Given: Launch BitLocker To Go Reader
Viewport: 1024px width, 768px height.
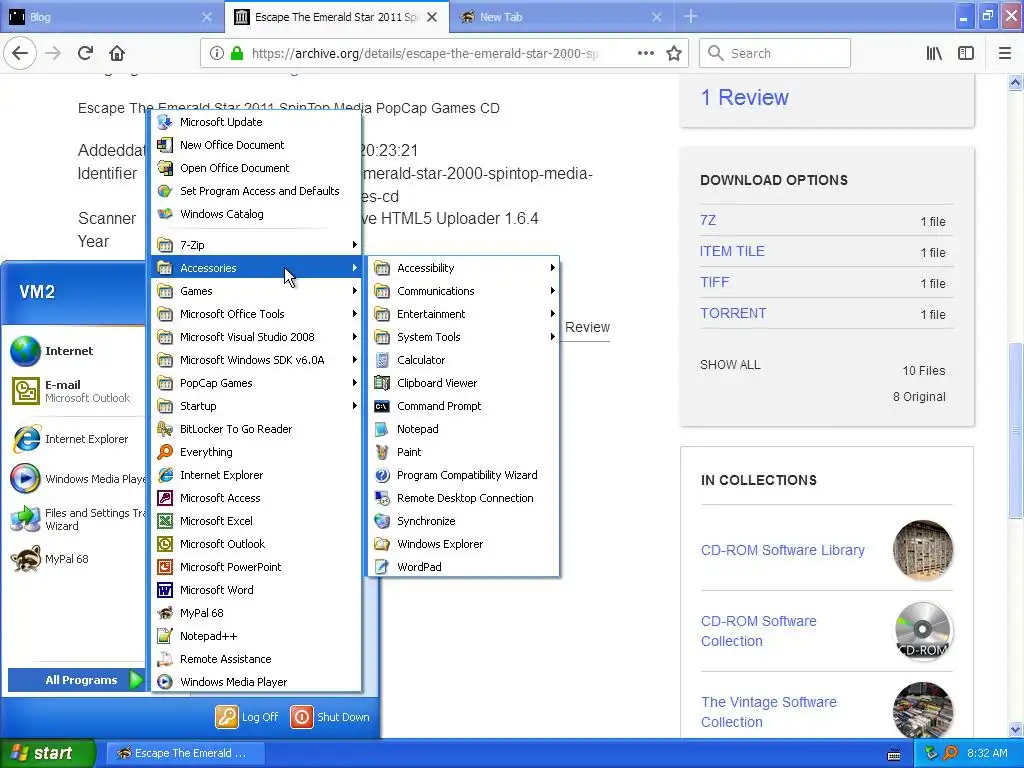Looking at the screenshot, I should [256, 429].
